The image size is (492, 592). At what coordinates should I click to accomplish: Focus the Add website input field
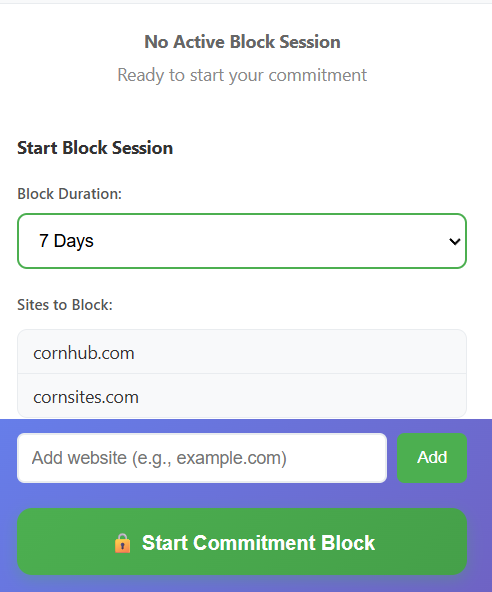(202, 458)
